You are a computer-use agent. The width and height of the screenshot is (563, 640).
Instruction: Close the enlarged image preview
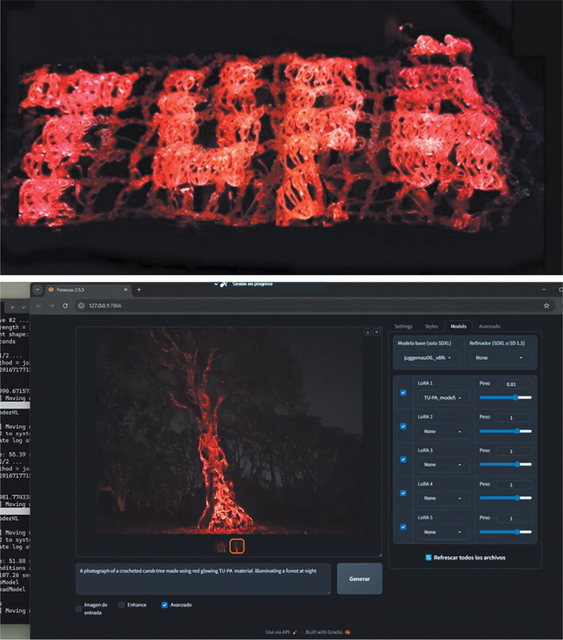click(376, 333)
